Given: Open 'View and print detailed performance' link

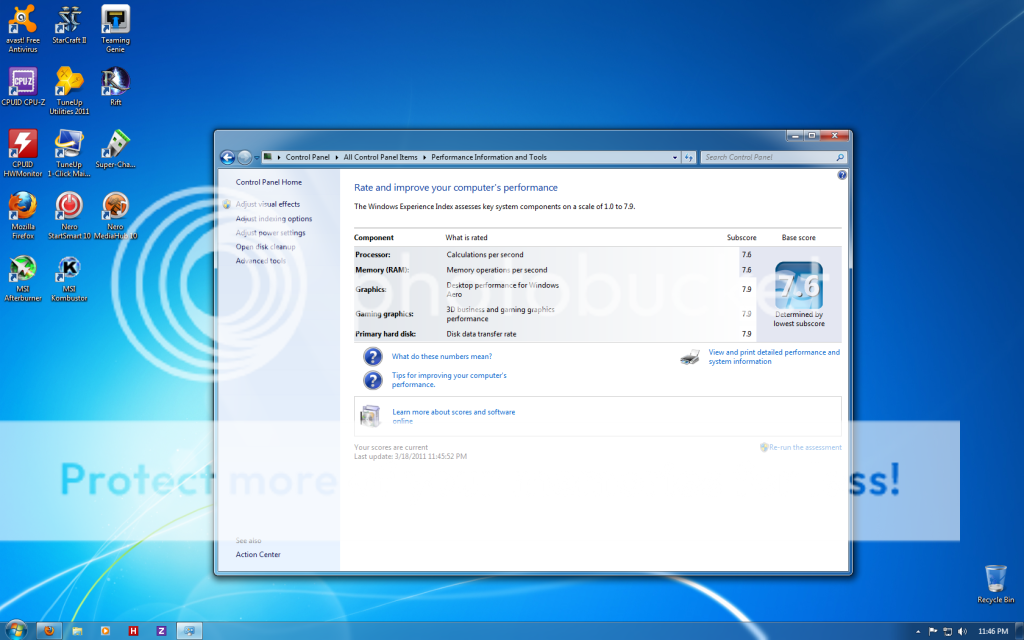Looking at the screenshot, I should [x=774, y=357].
